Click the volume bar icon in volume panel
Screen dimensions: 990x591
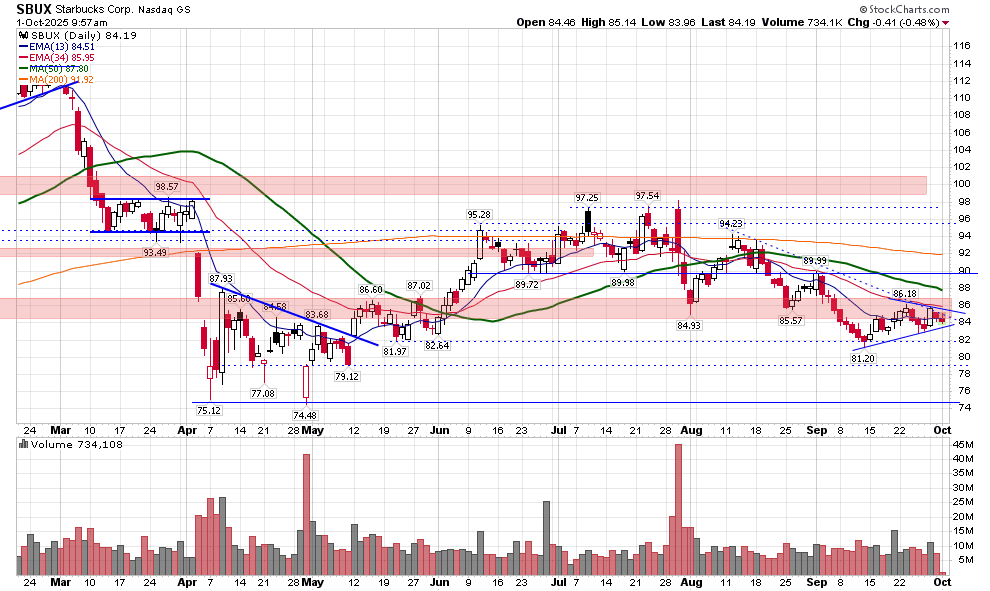25,443
